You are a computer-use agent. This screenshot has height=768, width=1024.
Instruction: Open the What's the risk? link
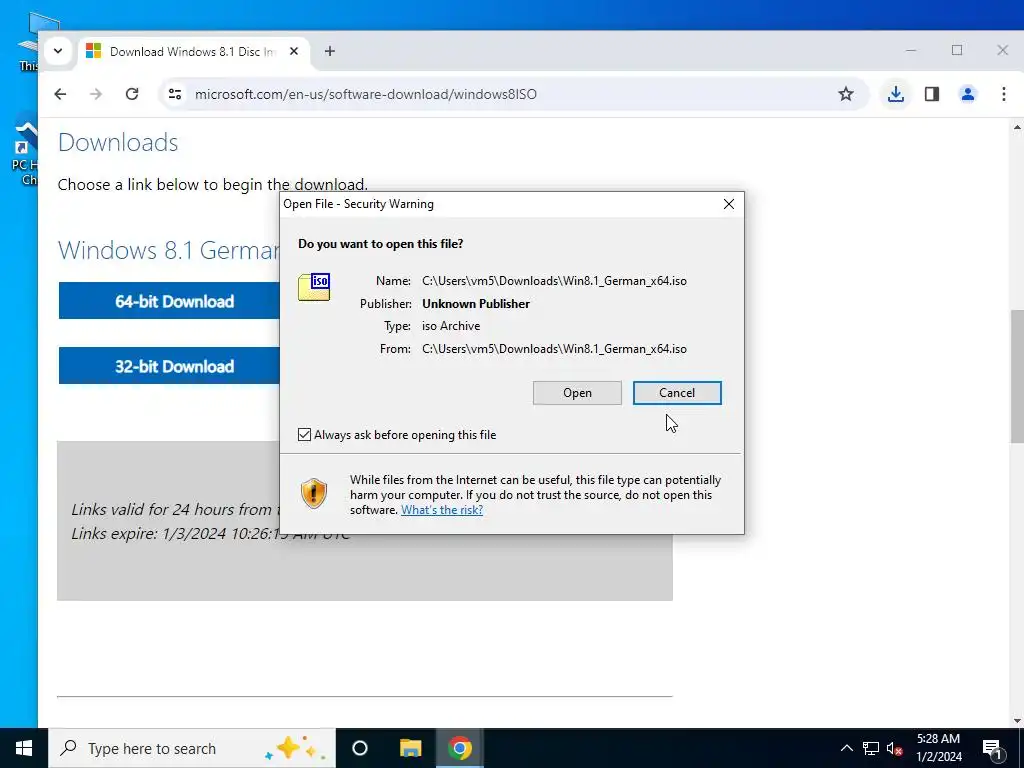(442, 510)
